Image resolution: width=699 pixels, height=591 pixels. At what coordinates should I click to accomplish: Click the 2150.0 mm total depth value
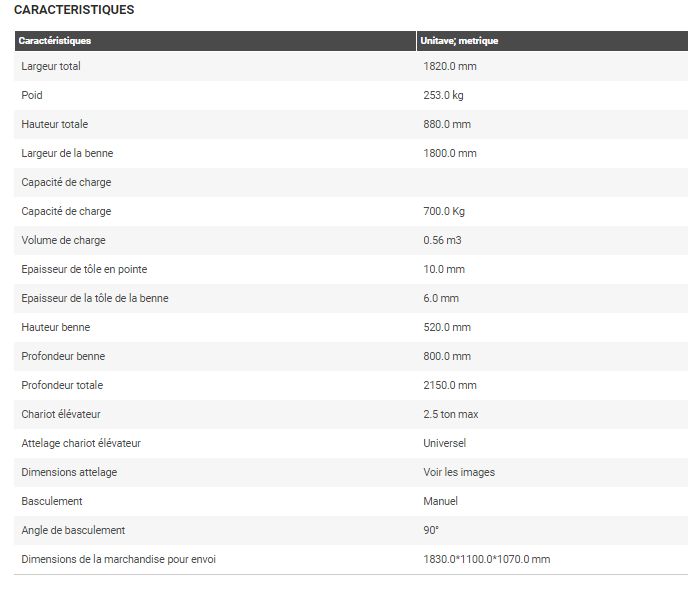click(x=450, y=386)
